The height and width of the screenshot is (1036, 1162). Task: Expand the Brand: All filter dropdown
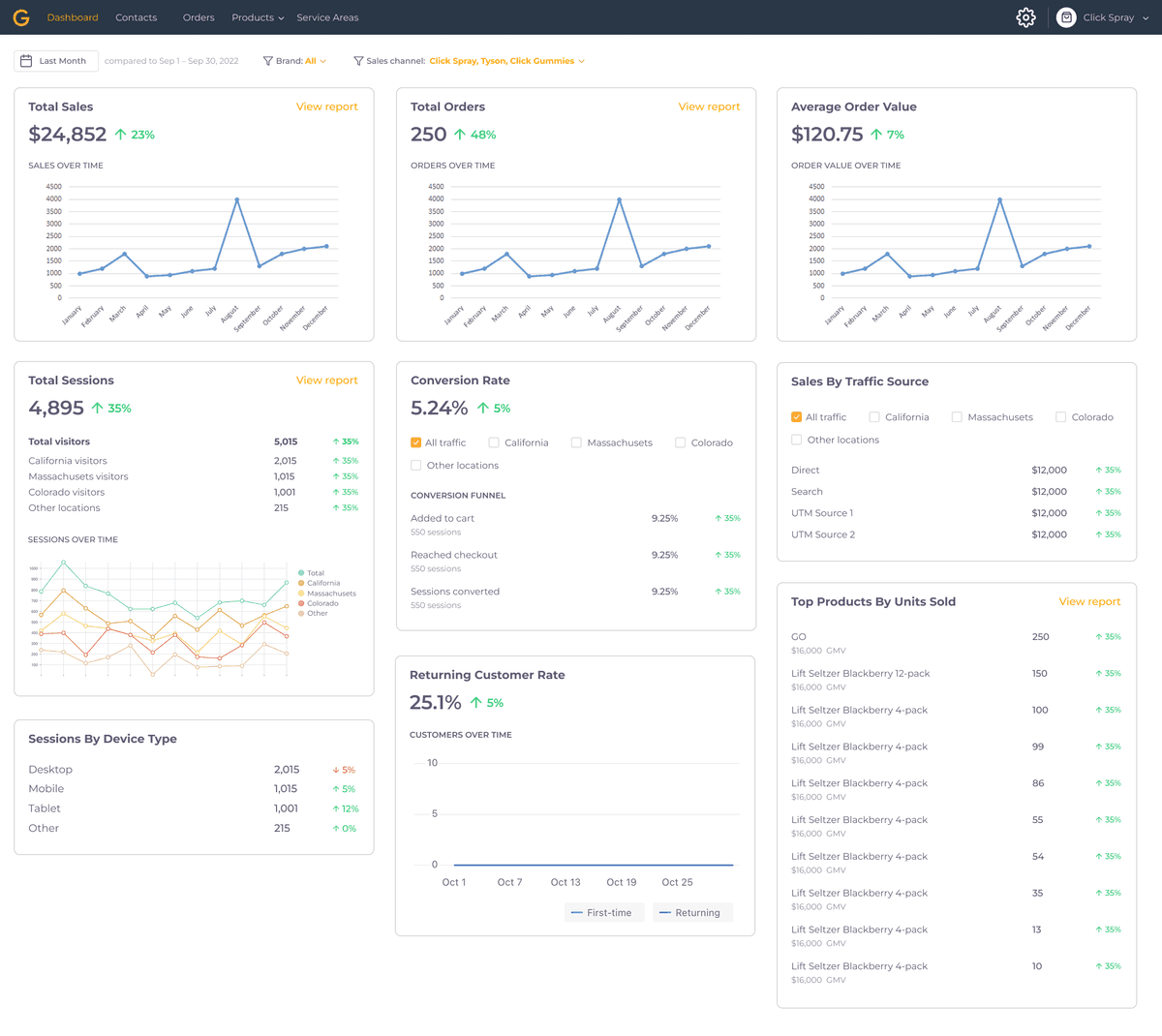coord(316,60)
